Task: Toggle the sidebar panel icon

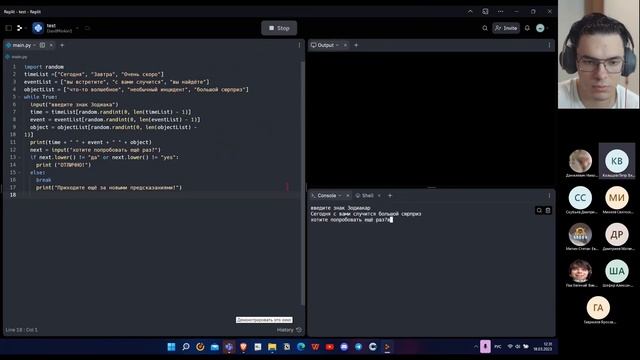Action: [x=9, y=28]
